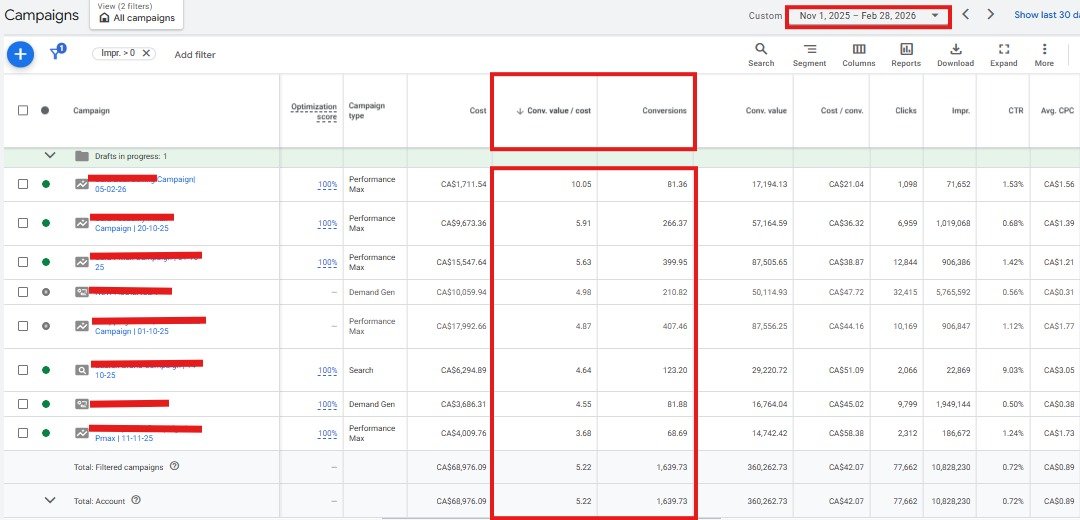
Task: Click the blue plus new campaign button
Action: 20,54
